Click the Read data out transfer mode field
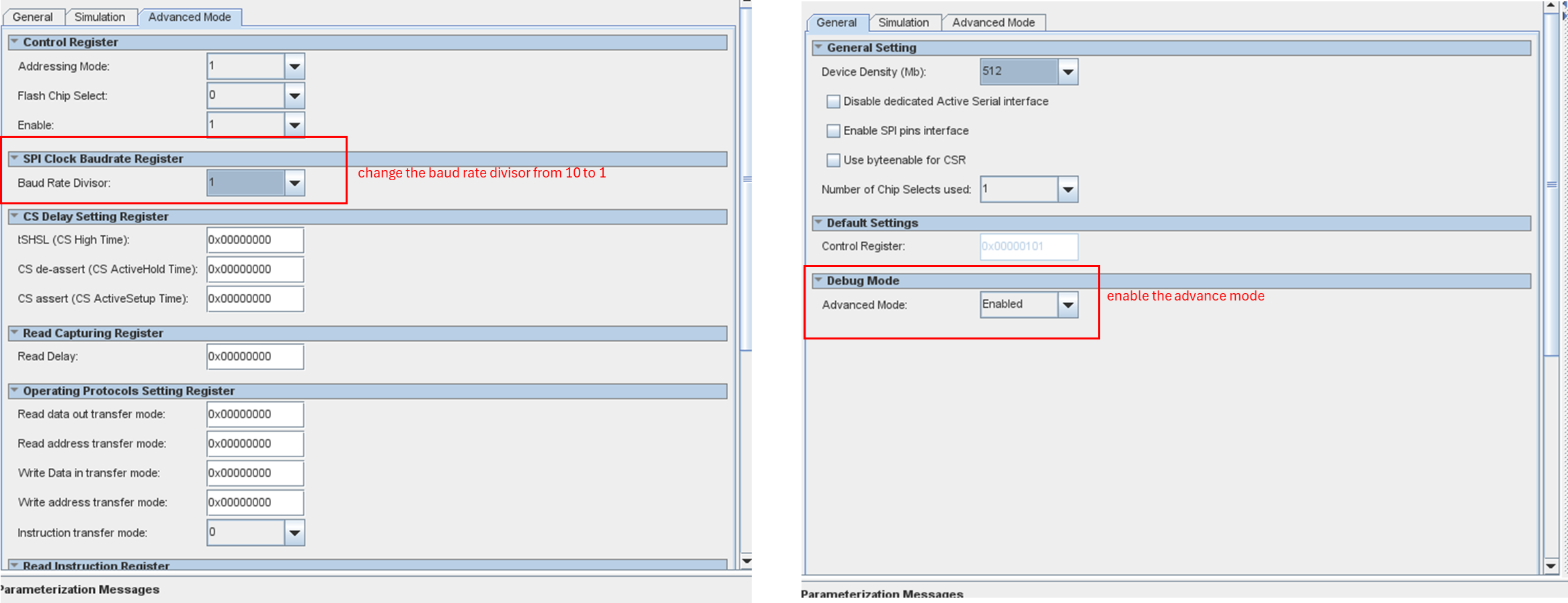The width and height of the screenshot is (1568, 603). tap(256, 415)
